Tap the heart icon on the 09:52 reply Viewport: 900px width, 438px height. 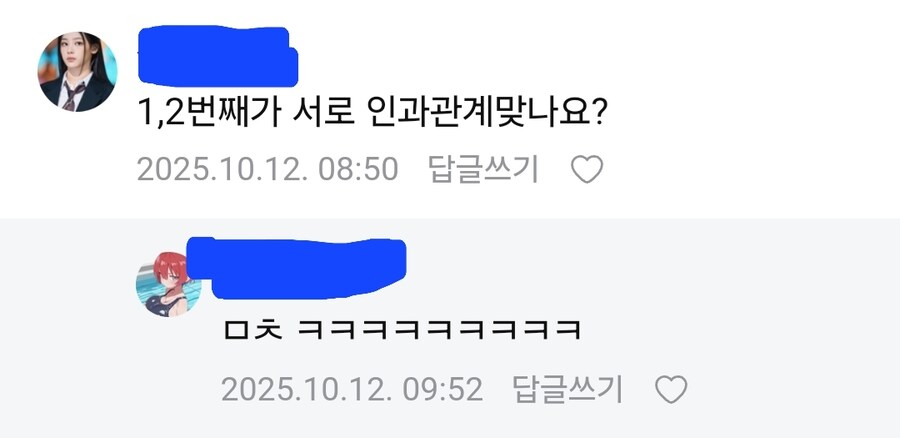(x=672, y=390)
